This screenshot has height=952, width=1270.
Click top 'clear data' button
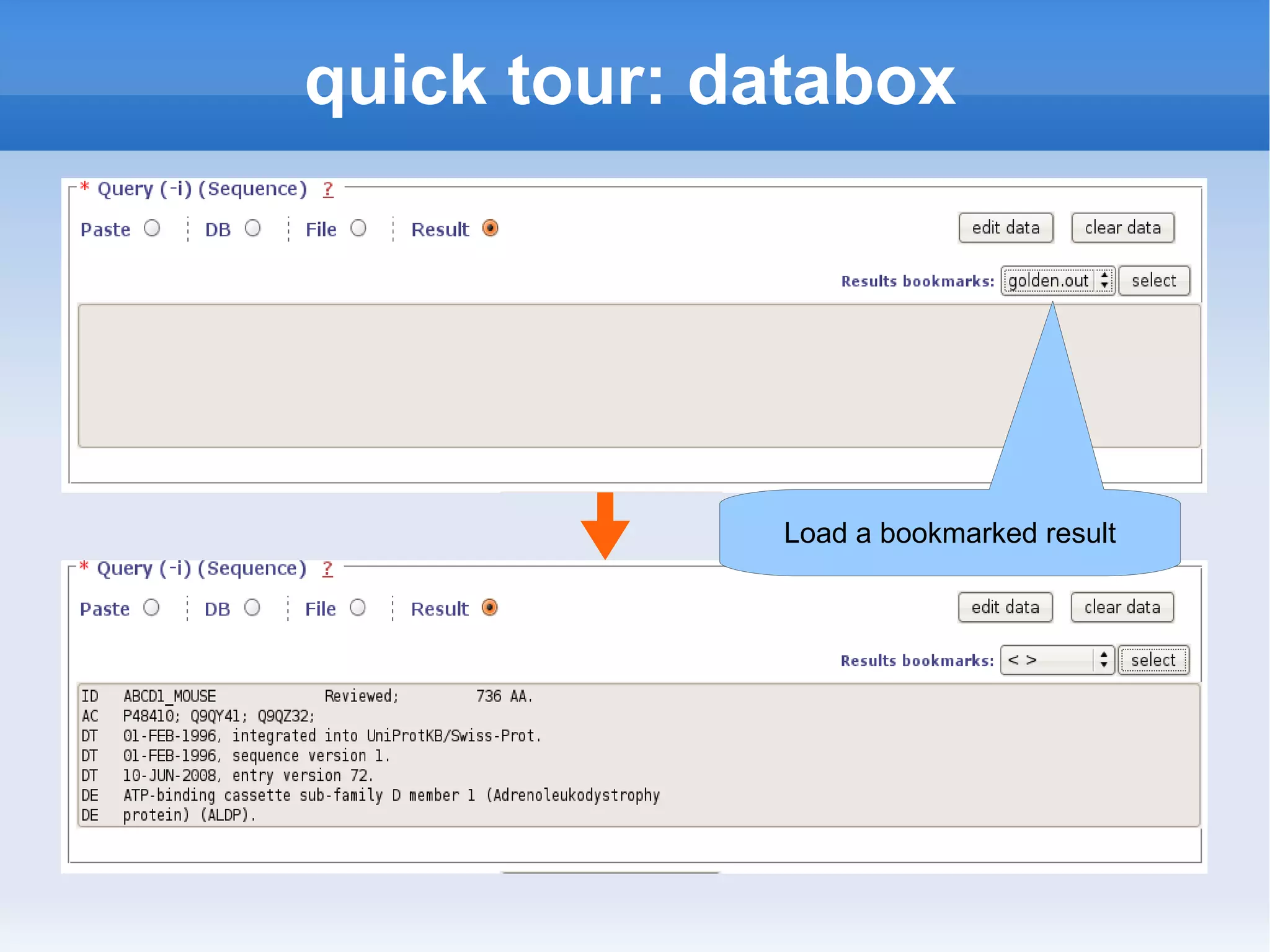pyautogui.click(x=1122, y=228)
